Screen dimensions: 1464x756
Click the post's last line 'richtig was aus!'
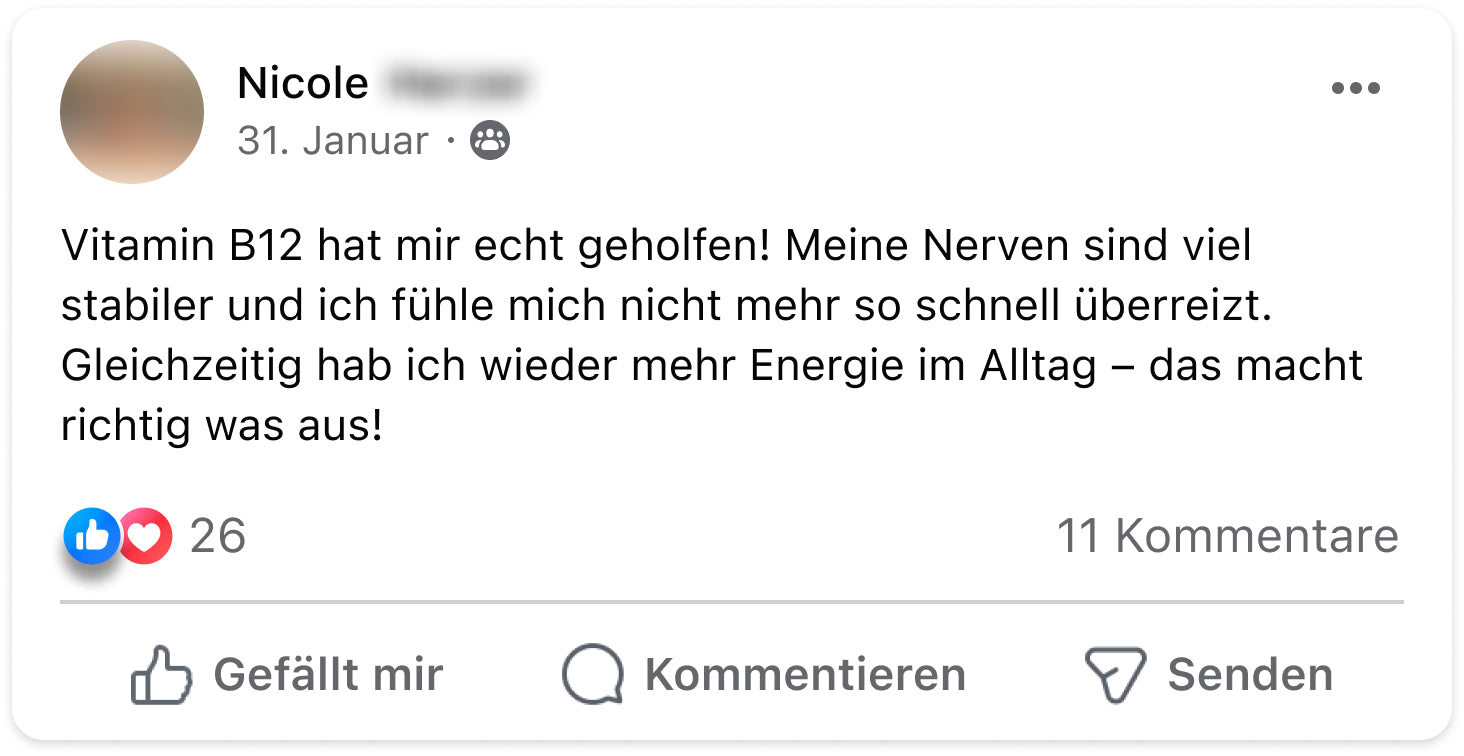pos(221,428)
